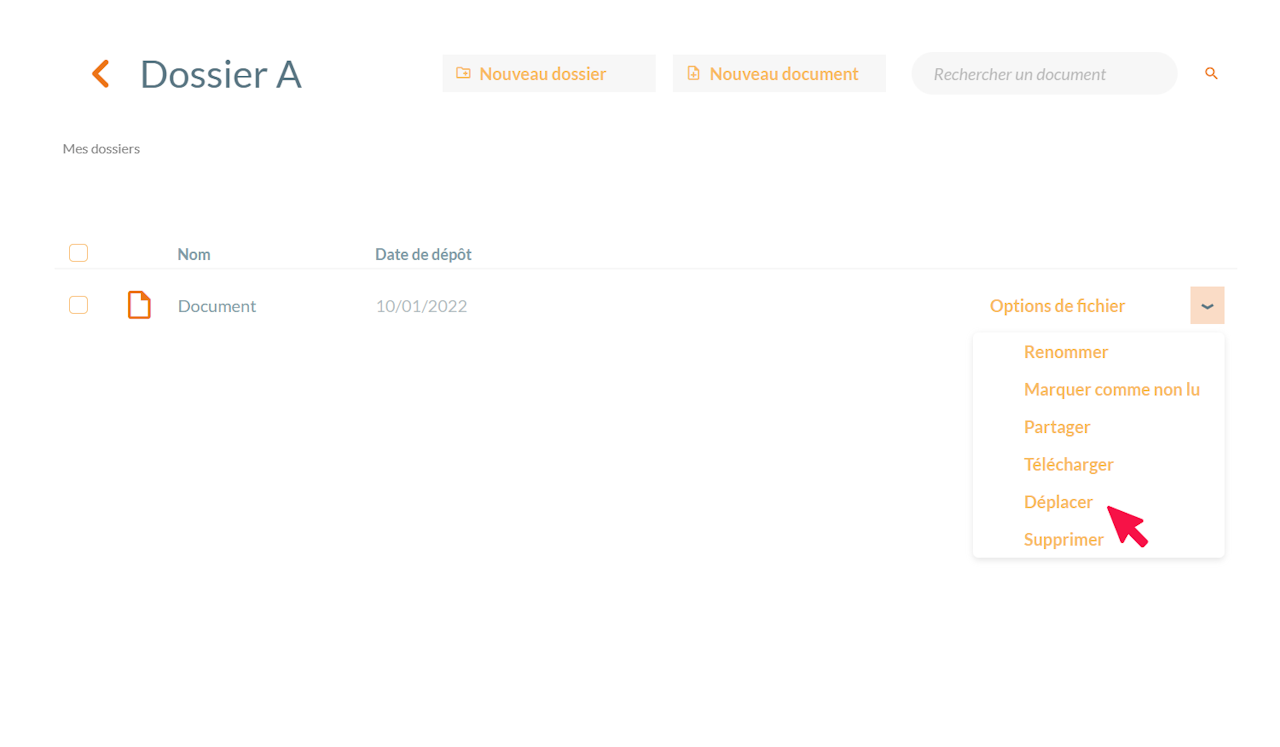
Task: Click the Nouveau document button
Action: (779, 73)
